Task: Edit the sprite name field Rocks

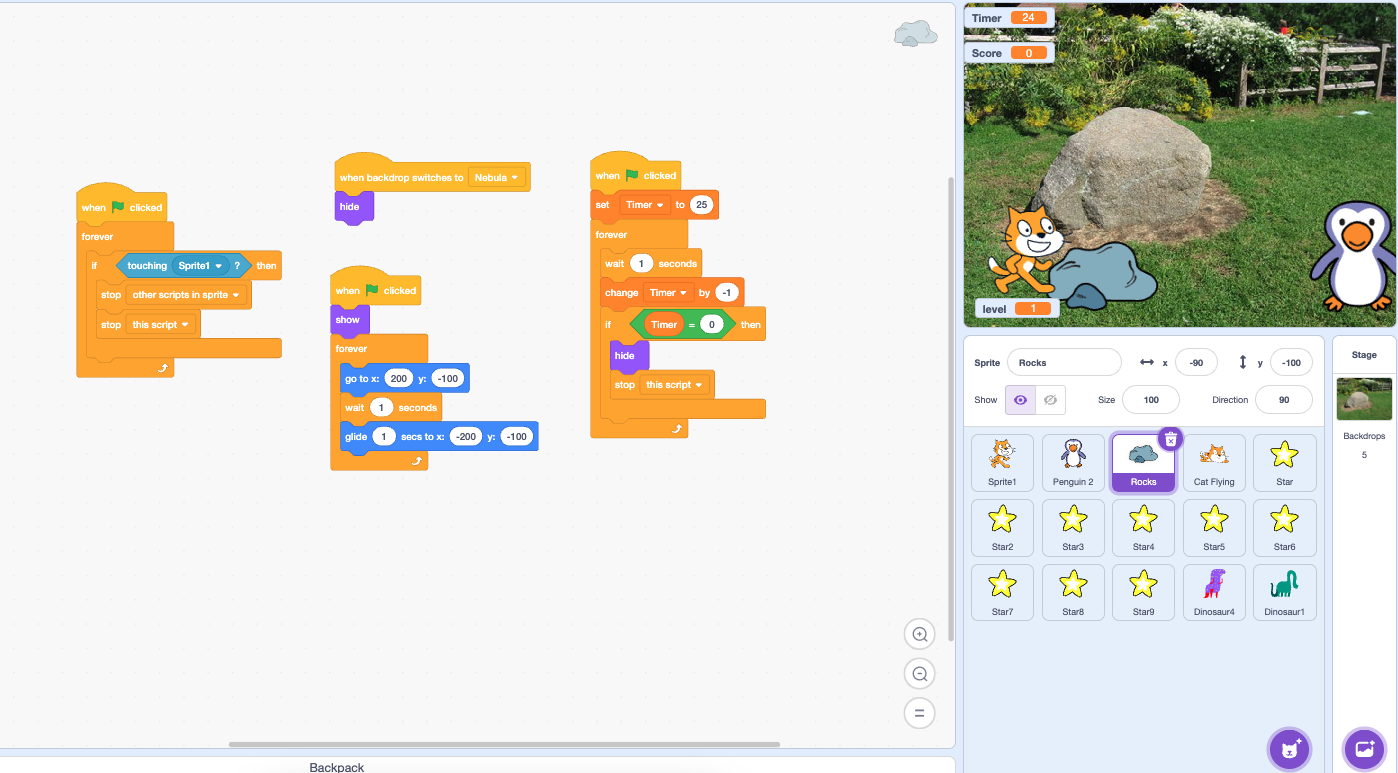Action: [x=1064, y=362]
